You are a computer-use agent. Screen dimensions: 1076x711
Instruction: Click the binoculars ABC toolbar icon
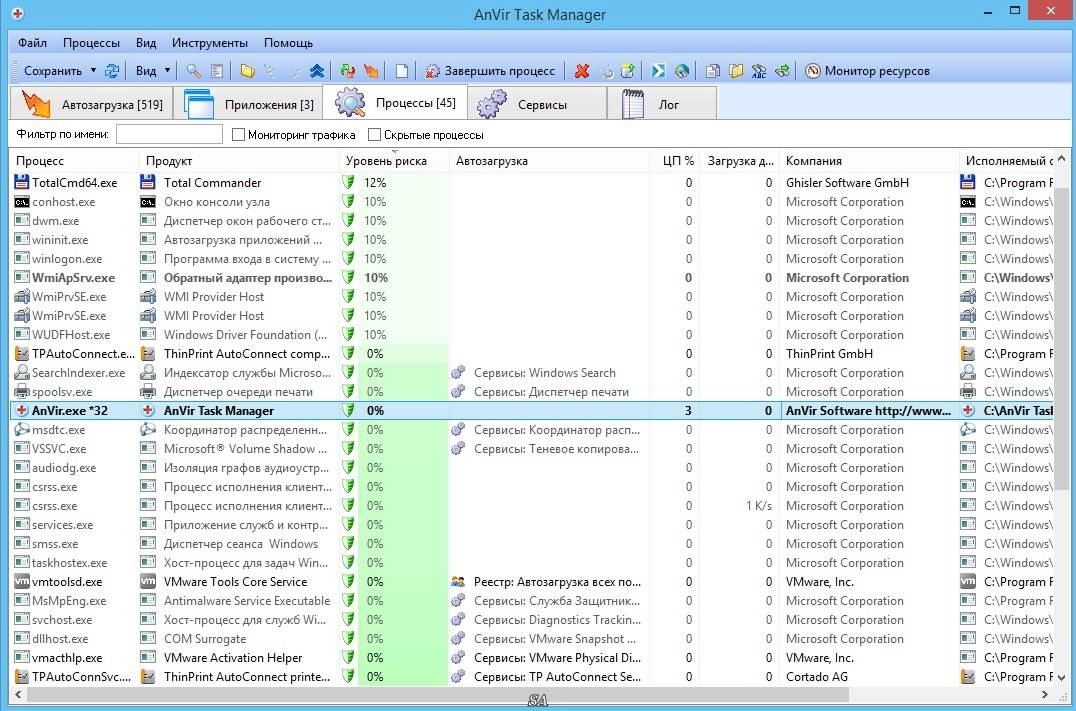click(759, 71)
